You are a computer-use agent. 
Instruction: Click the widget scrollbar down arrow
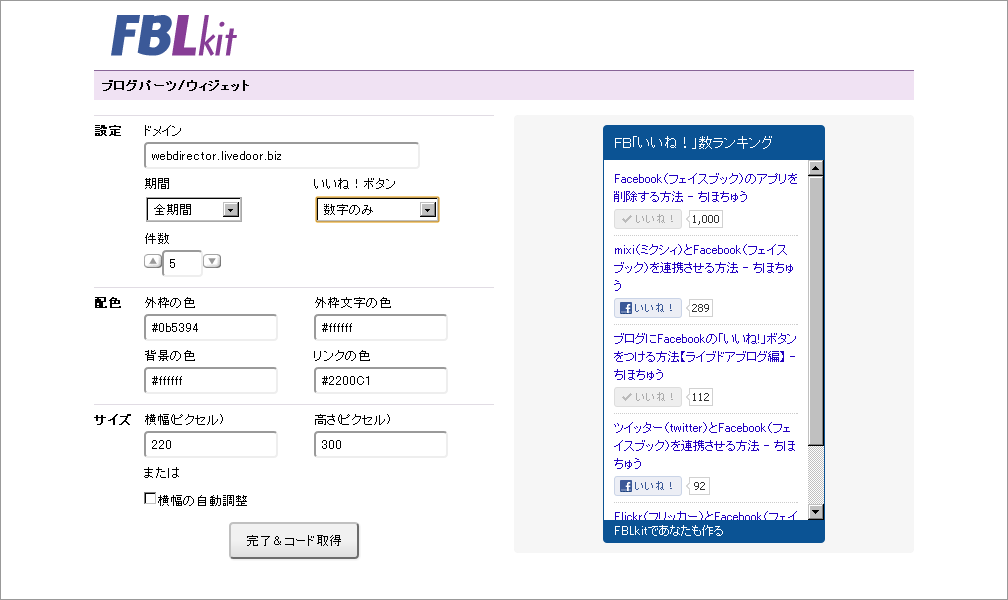(816, 512)
